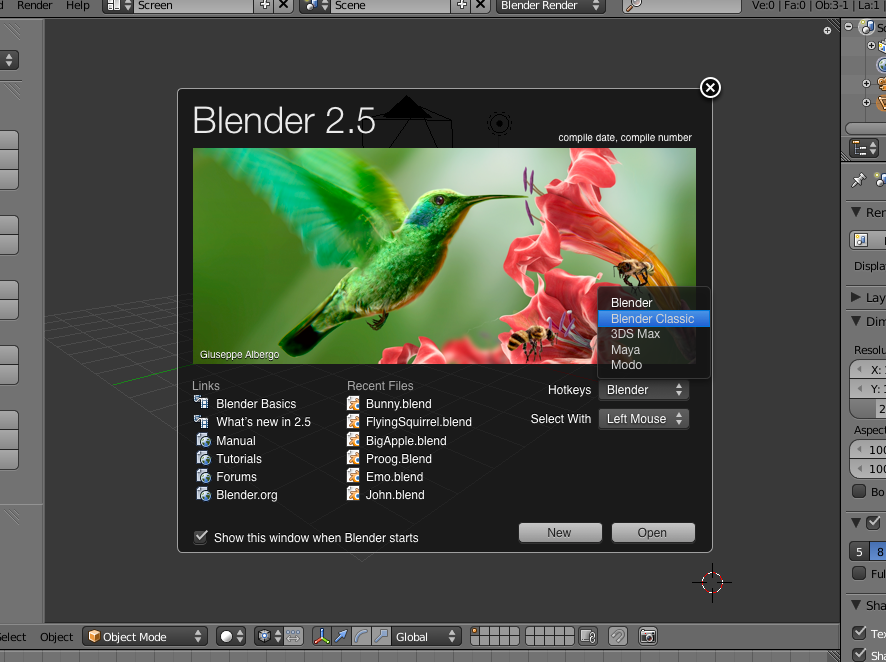Collapse the Render panel triangle

pyautogui.click(x=855, y=212)
